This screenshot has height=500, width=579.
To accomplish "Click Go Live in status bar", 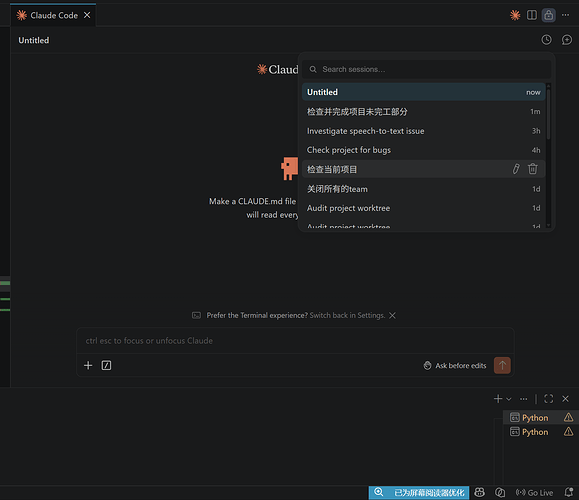I will tap(534, 493).
